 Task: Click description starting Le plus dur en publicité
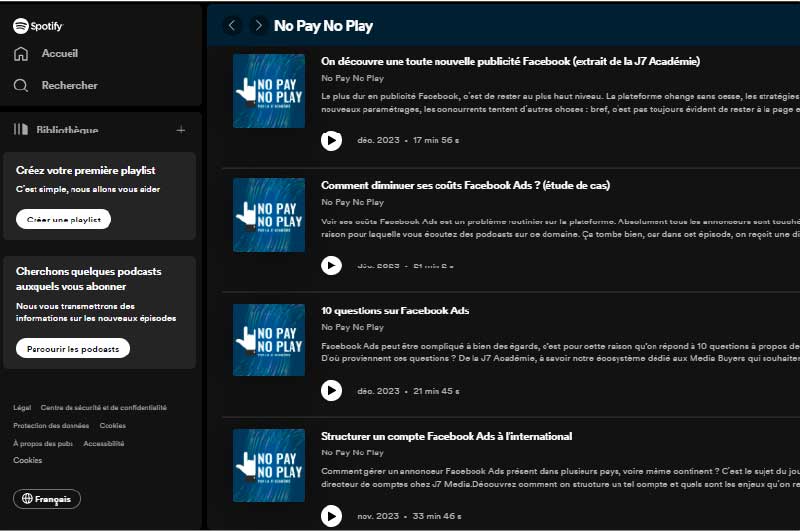(560, 103)
